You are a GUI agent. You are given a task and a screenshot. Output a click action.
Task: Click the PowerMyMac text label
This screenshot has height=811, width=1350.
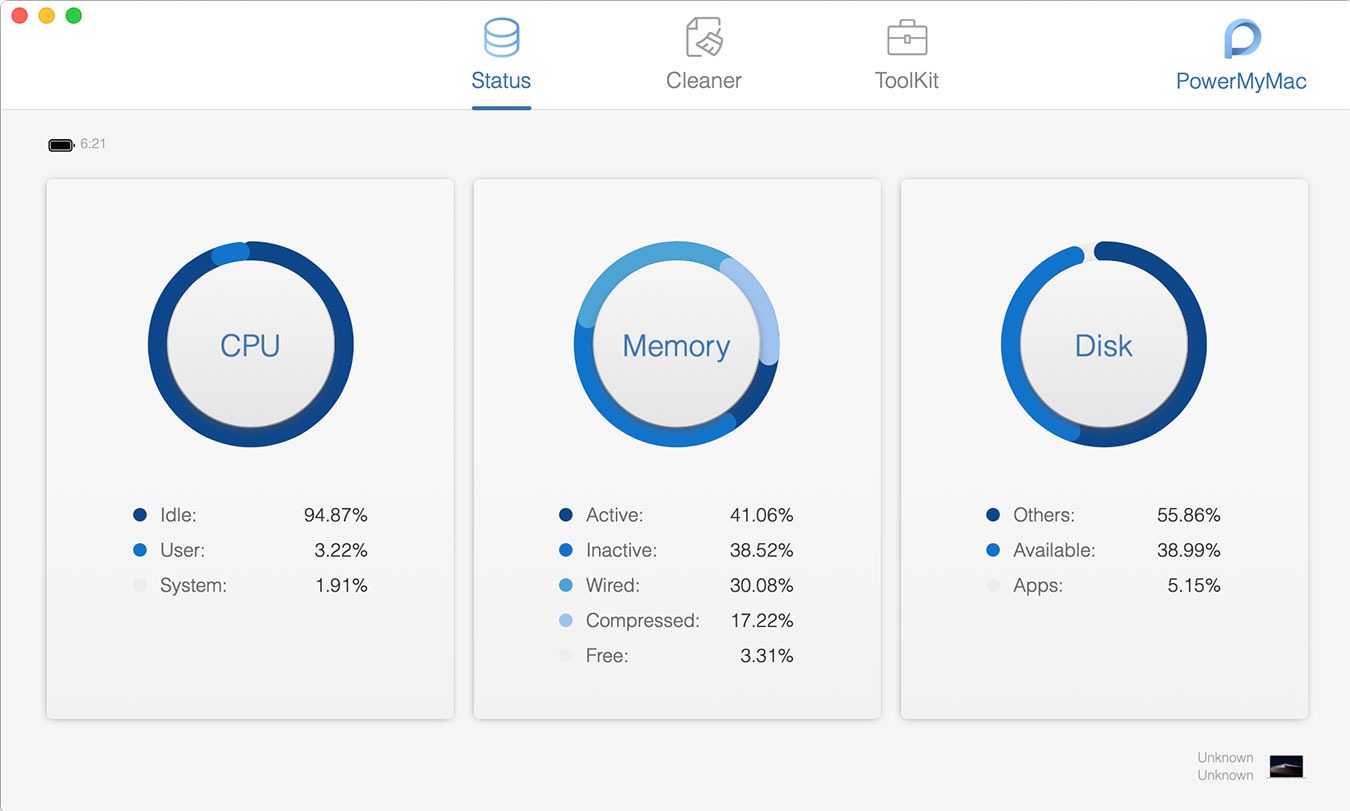click(x=1241, y=82)
